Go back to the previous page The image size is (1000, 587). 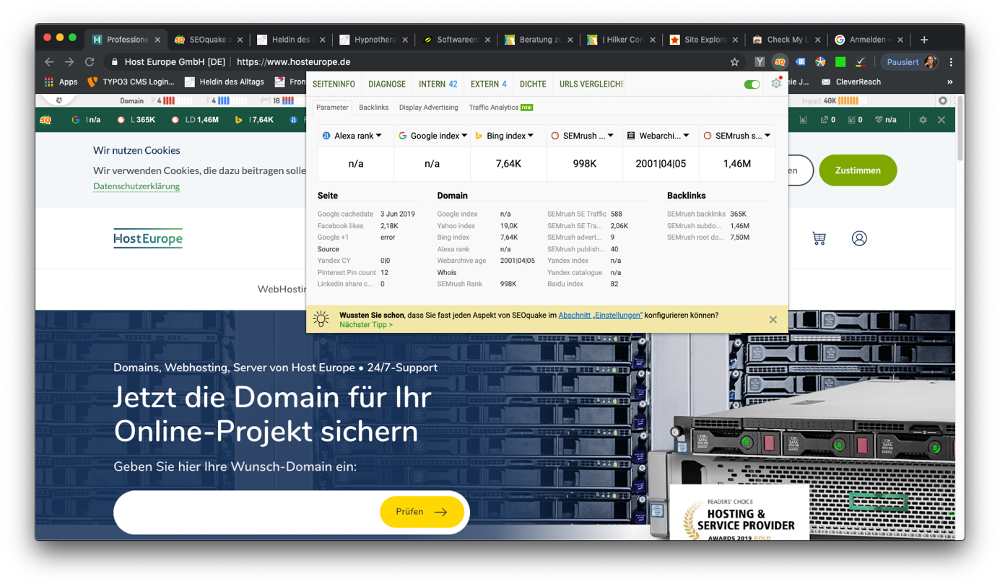pos(49,62)
